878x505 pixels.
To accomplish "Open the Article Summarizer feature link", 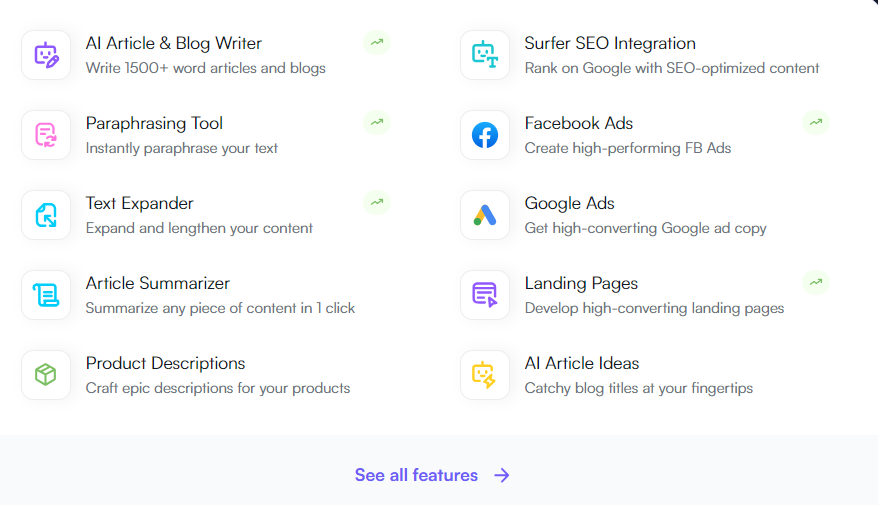I will coord(206,295).
